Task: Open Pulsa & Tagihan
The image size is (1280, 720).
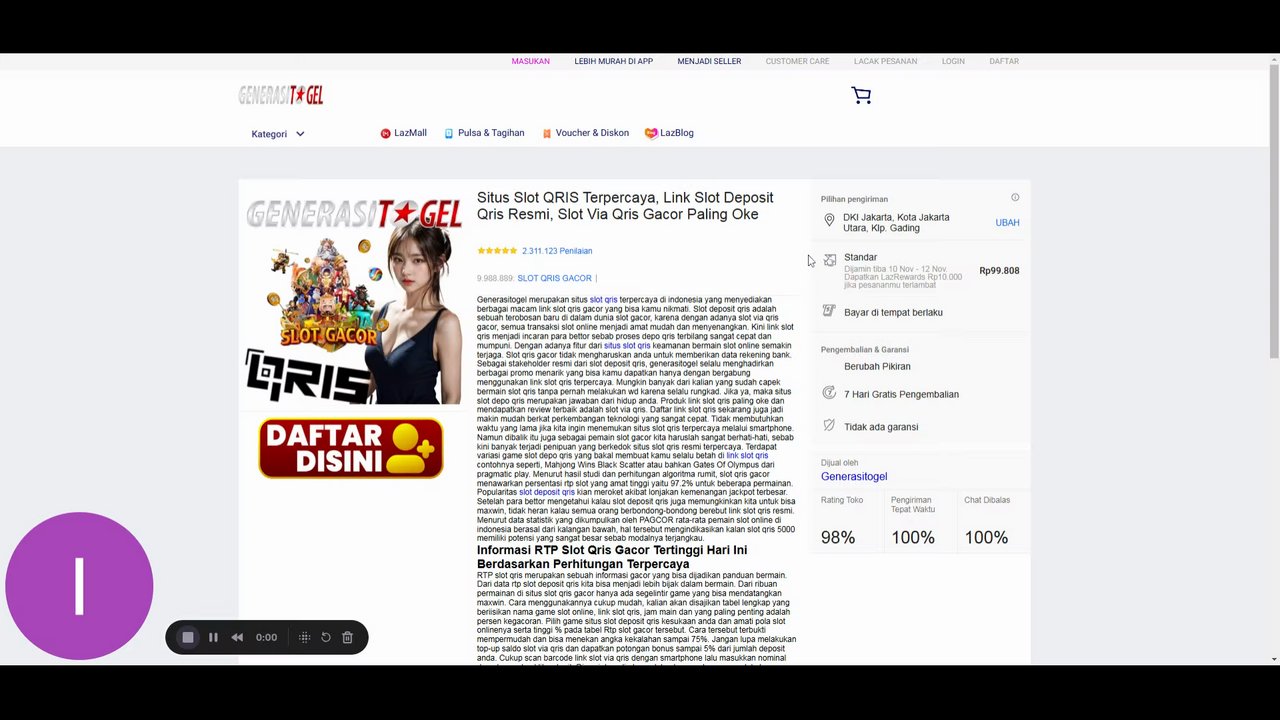Action: (484, 133)
